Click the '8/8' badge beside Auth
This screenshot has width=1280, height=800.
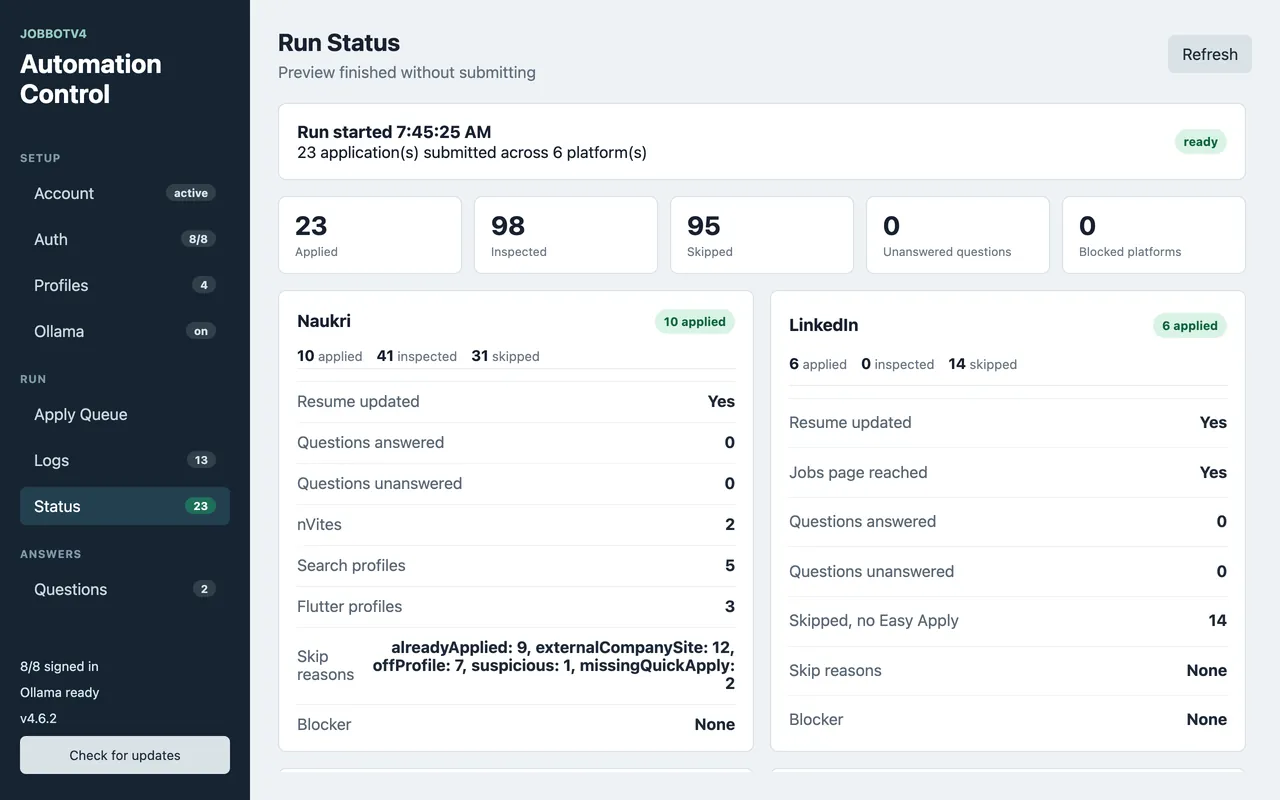tap(199, 239)
